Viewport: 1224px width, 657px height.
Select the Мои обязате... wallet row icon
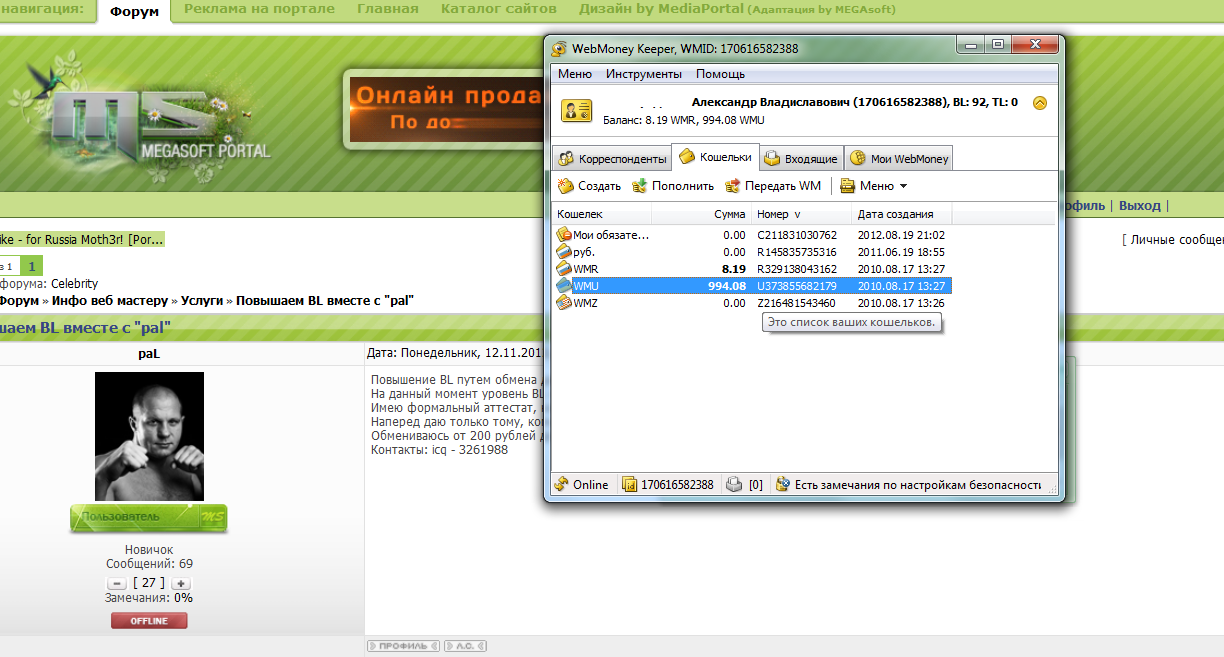click(564, 235)
